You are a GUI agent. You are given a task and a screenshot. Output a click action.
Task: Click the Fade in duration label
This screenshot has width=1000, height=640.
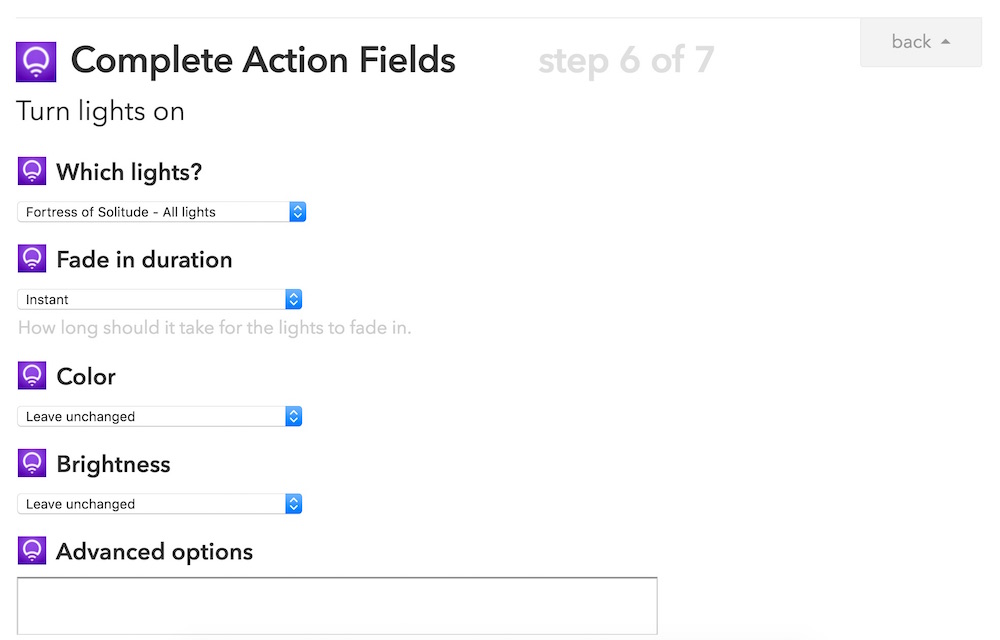[144, 260]
